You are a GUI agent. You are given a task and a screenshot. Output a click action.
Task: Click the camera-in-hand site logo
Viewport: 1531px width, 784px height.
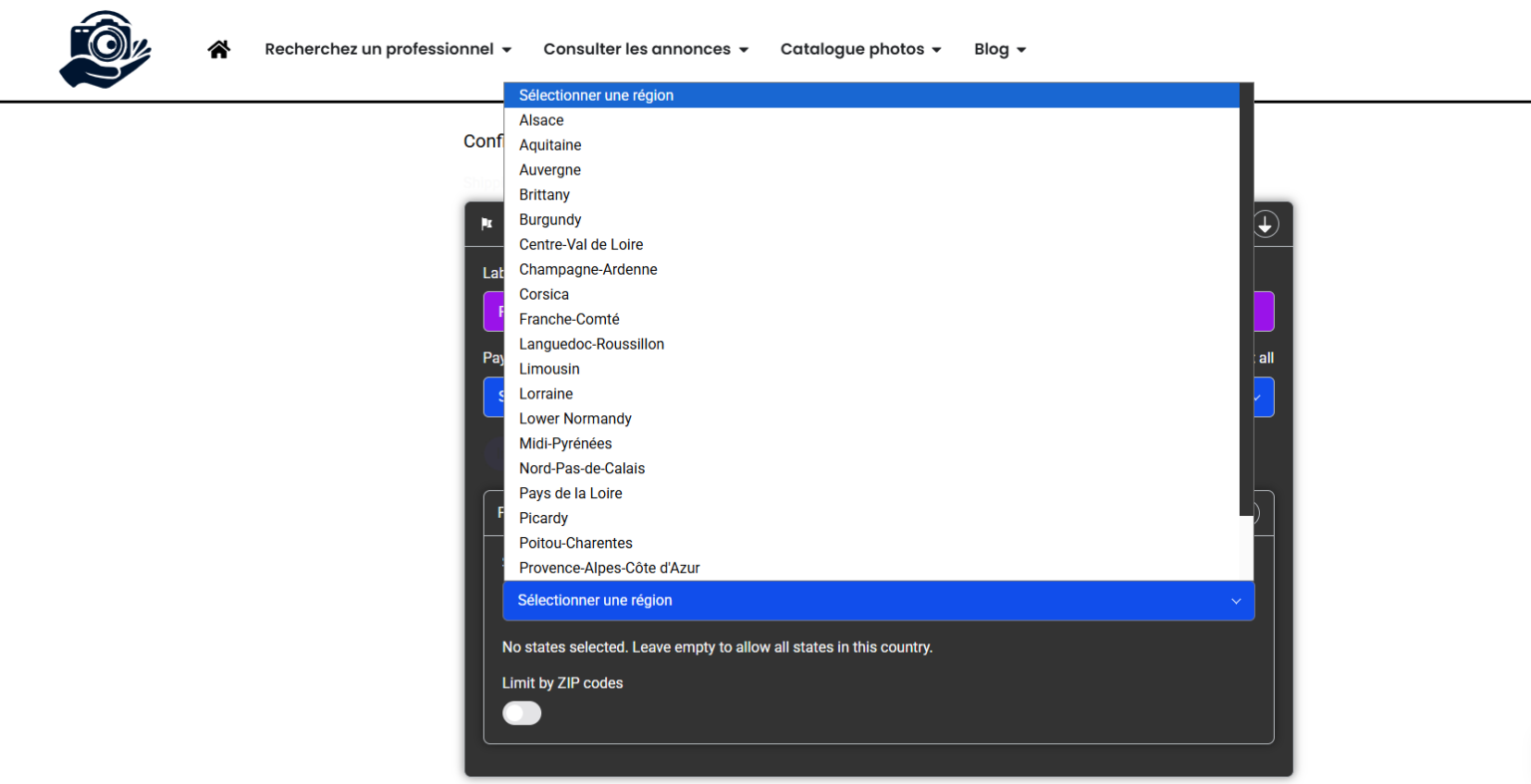pos(105,49)
